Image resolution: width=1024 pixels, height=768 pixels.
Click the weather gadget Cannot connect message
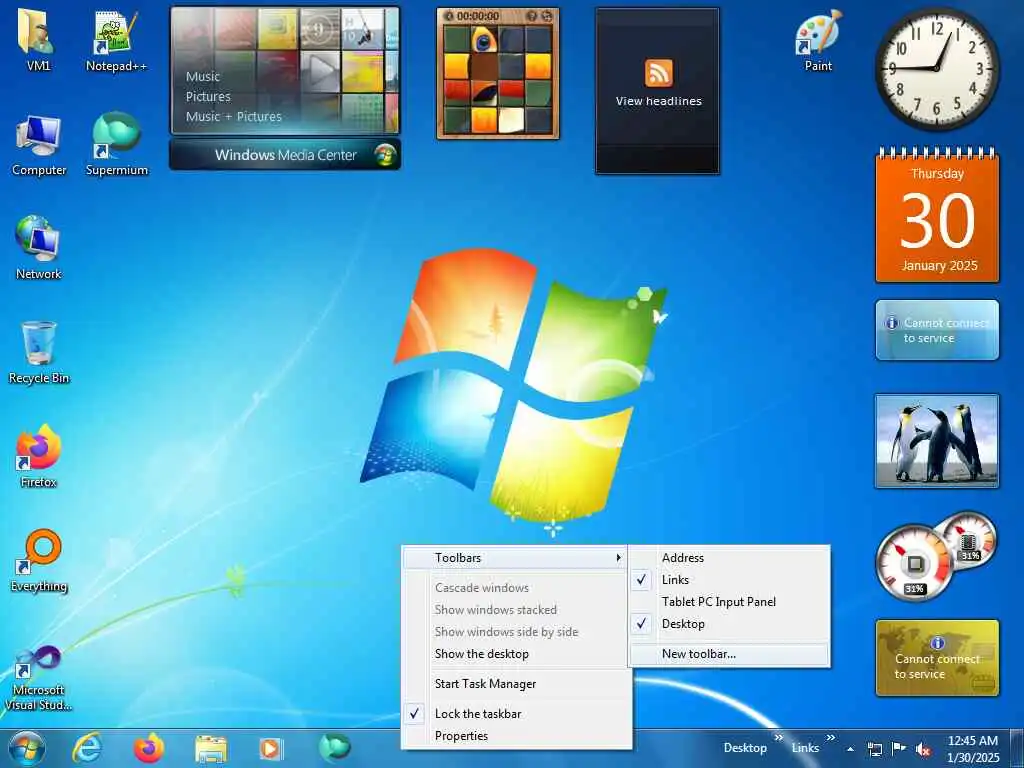936,330
